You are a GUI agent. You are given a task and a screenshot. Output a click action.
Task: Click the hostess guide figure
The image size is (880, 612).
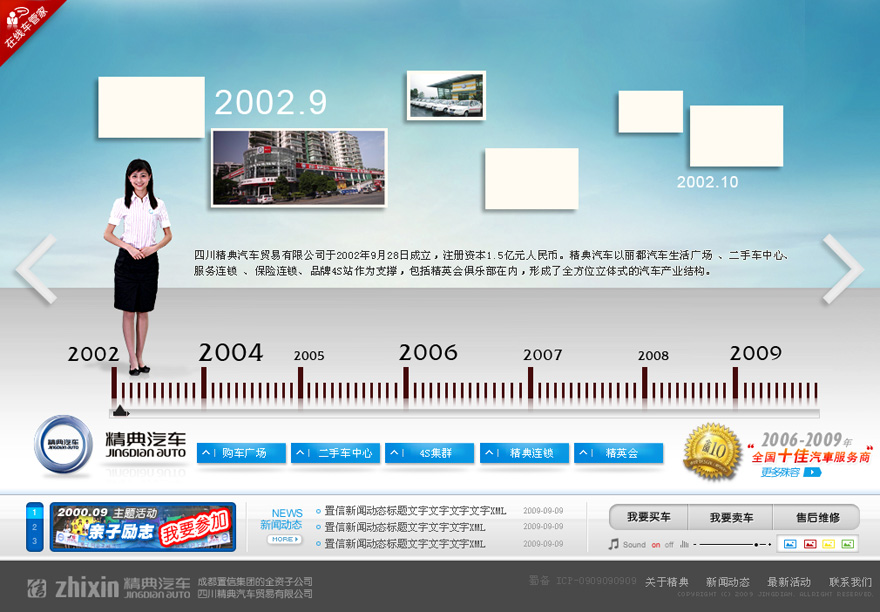click(x=137, y=267)
